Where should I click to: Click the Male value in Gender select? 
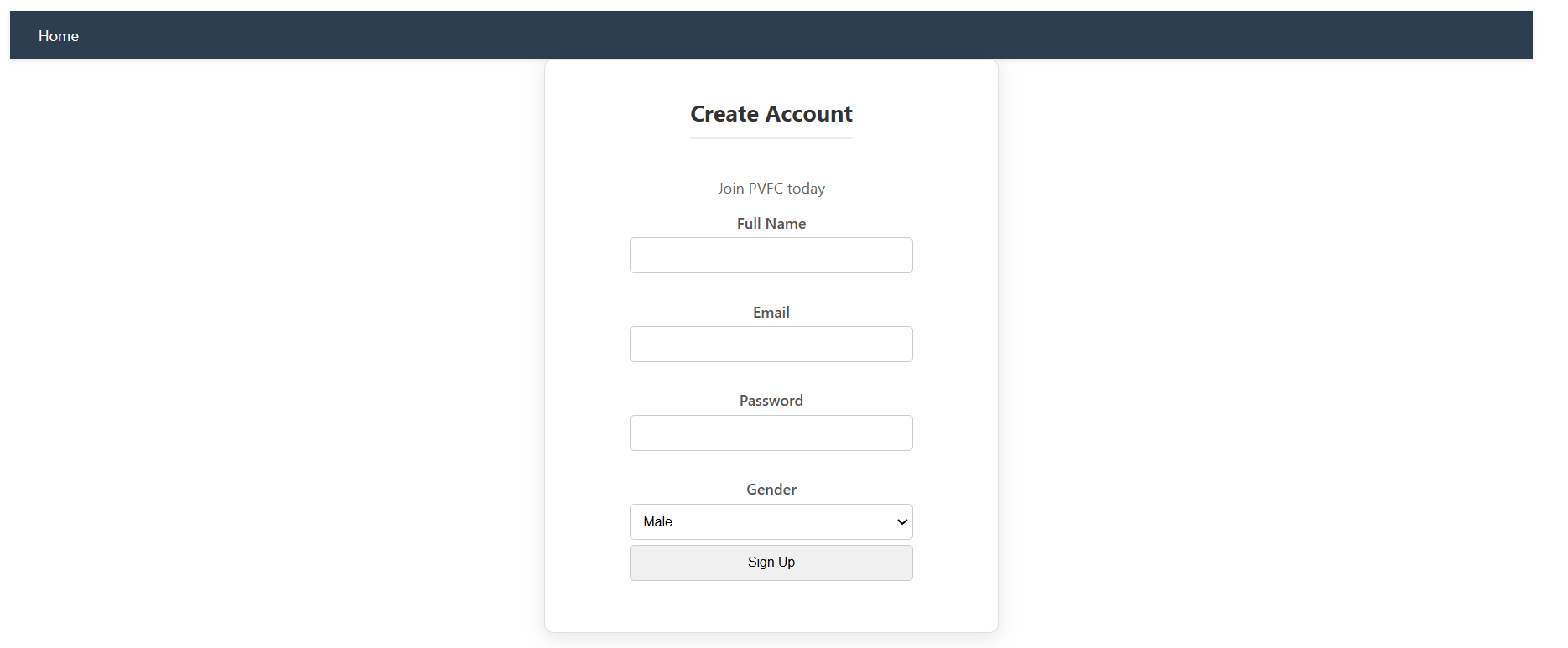pos(658,521)
